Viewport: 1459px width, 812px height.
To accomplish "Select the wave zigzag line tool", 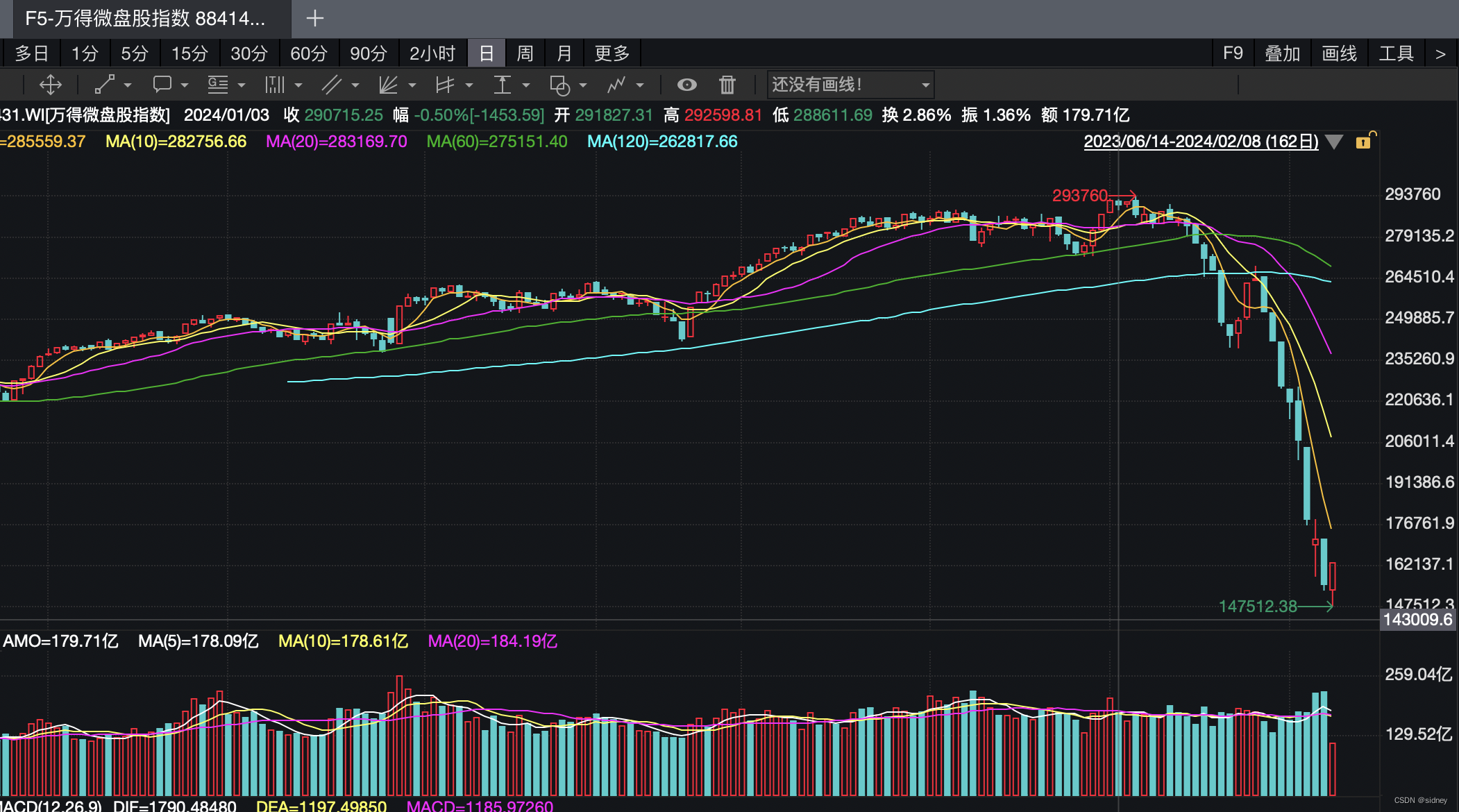I will 616,85.
